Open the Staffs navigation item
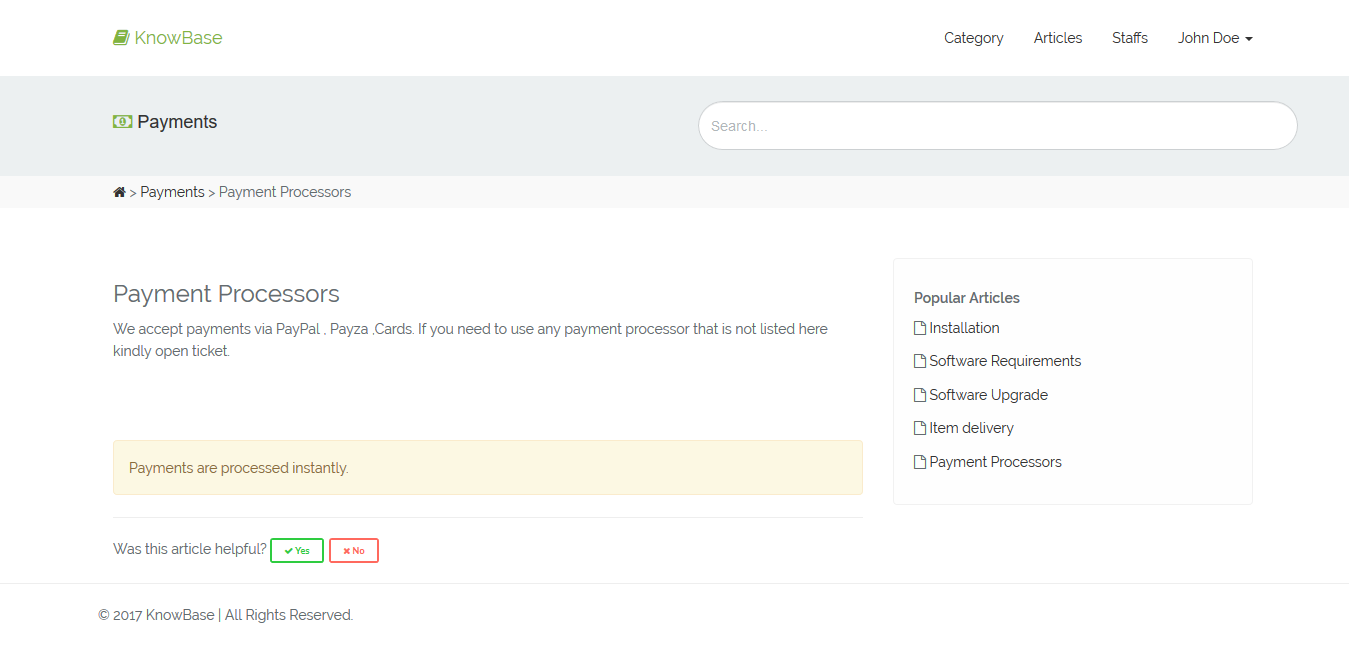1349x659 pixels. point(1129,38)
